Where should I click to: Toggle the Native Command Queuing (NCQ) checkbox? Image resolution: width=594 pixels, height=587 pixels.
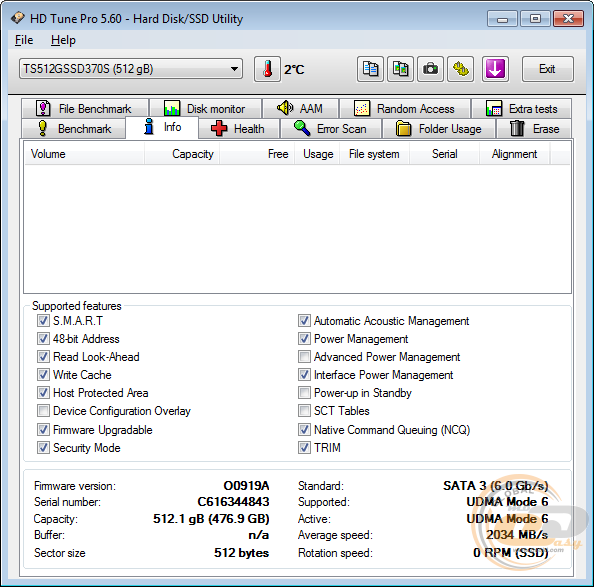pos(304,429)
